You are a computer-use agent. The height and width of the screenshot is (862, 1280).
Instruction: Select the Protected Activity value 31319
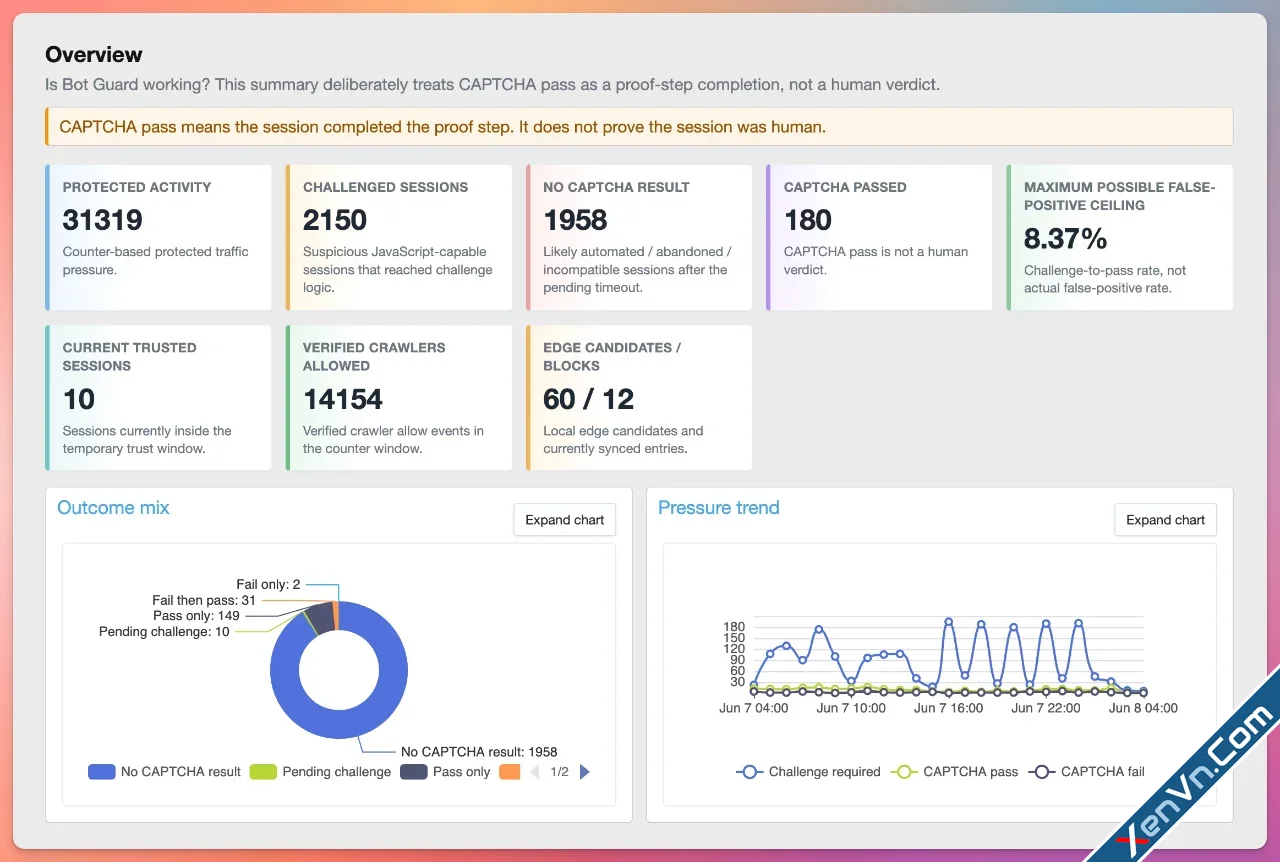pyautogui.click(x=102, y=220)
